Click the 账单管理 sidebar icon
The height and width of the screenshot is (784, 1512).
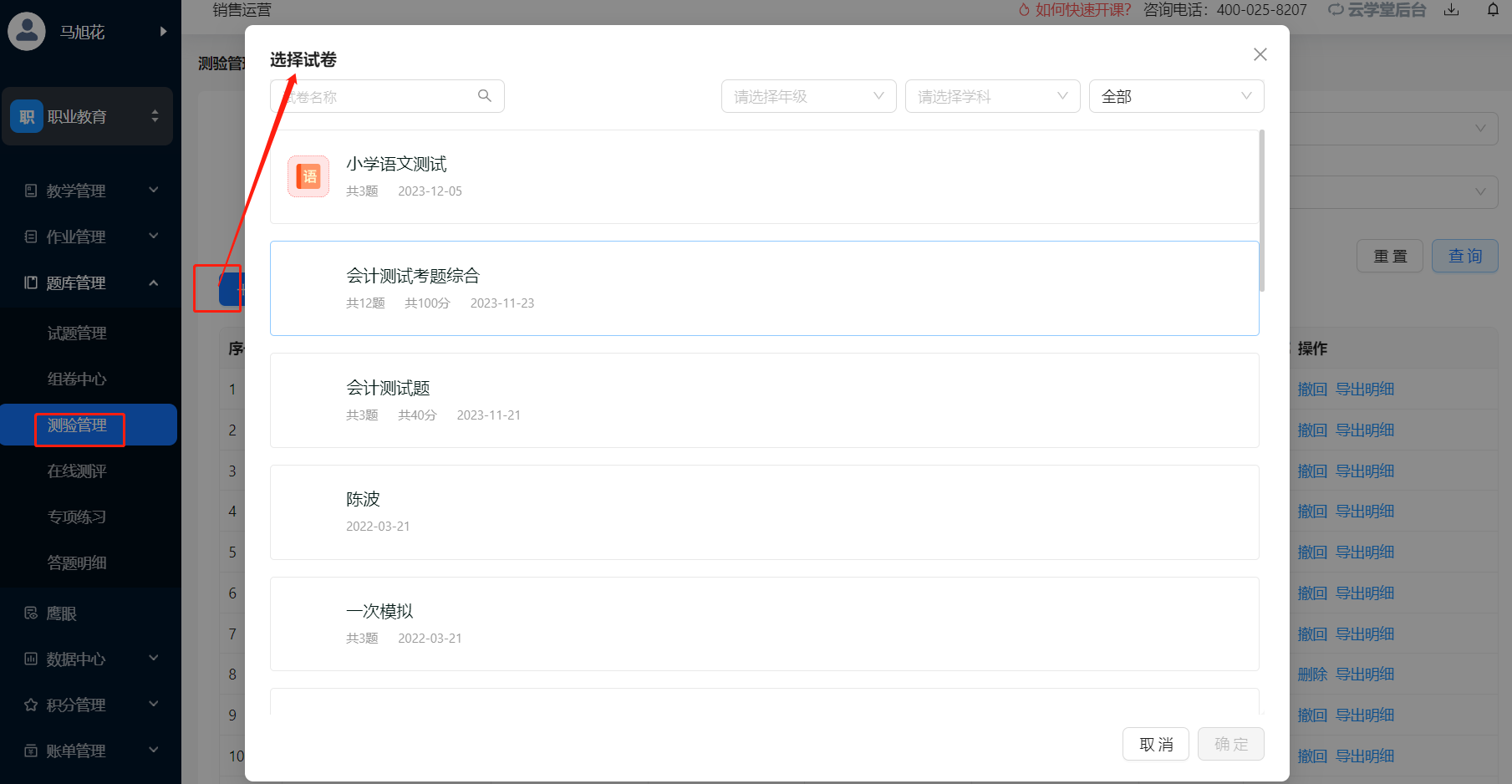click(31, 751)
